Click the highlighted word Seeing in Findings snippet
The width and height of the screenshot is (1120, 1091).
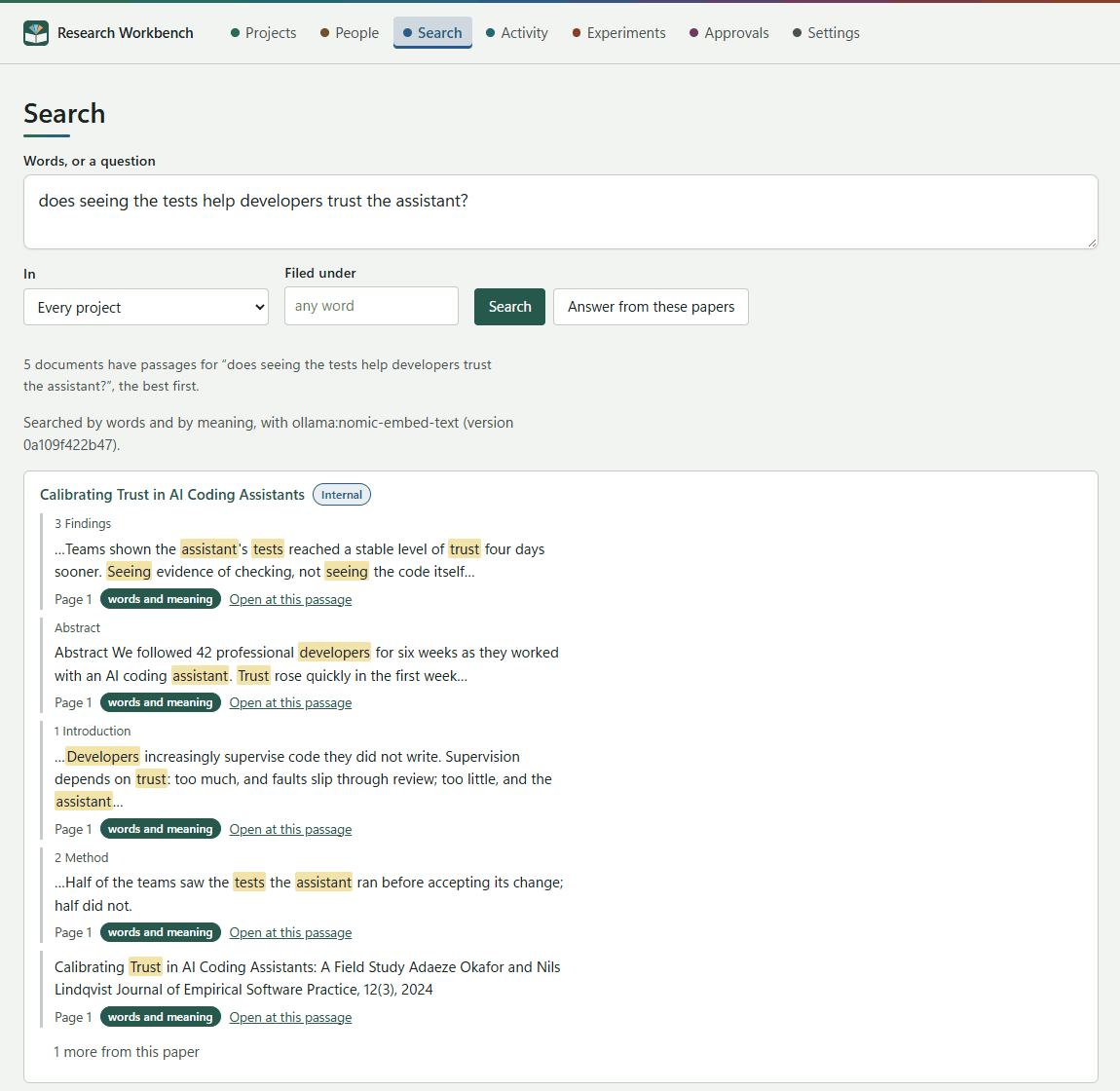tap(129, 572)
